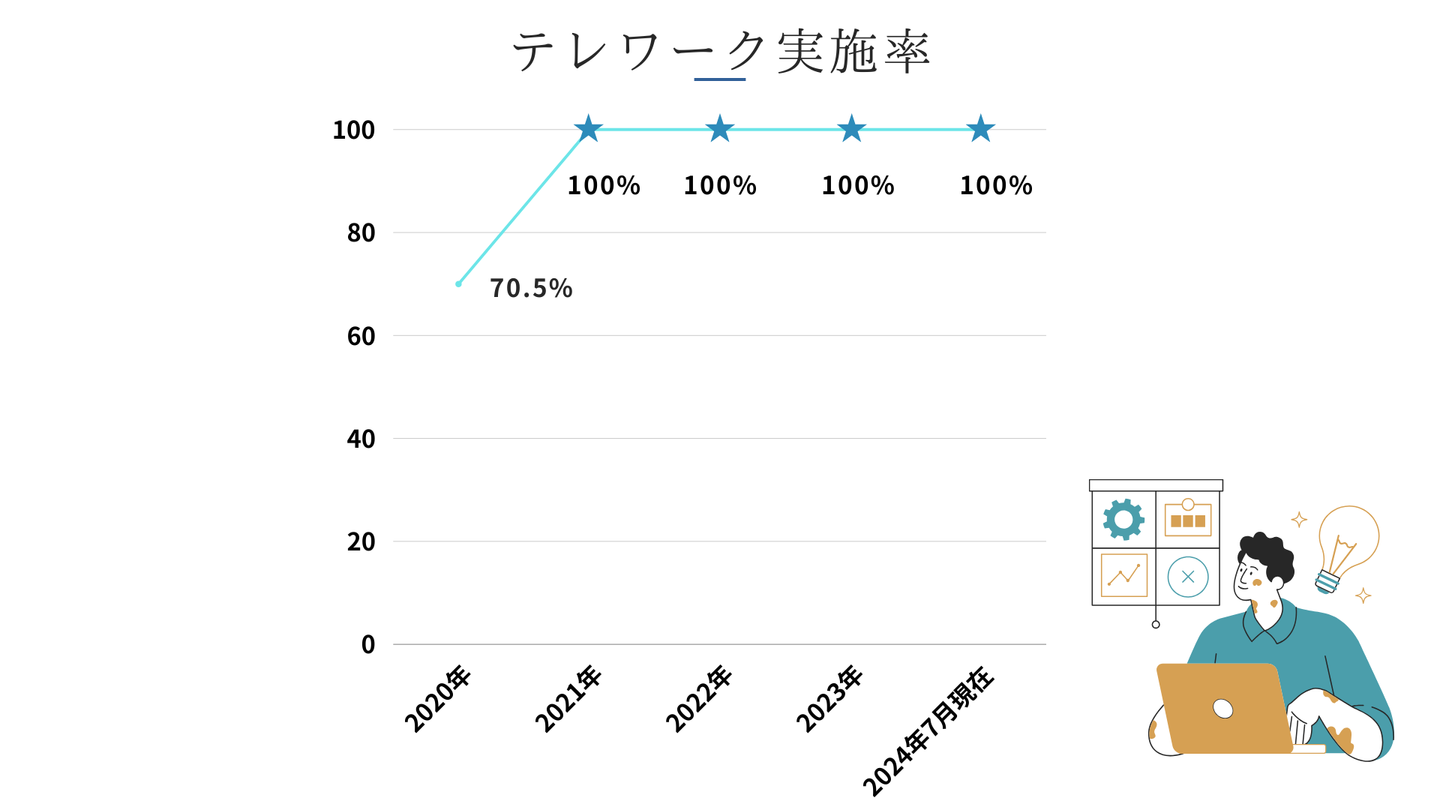1440x810 pixels.
Task: Click the 70.5% data label
Action: click(531, 289)
